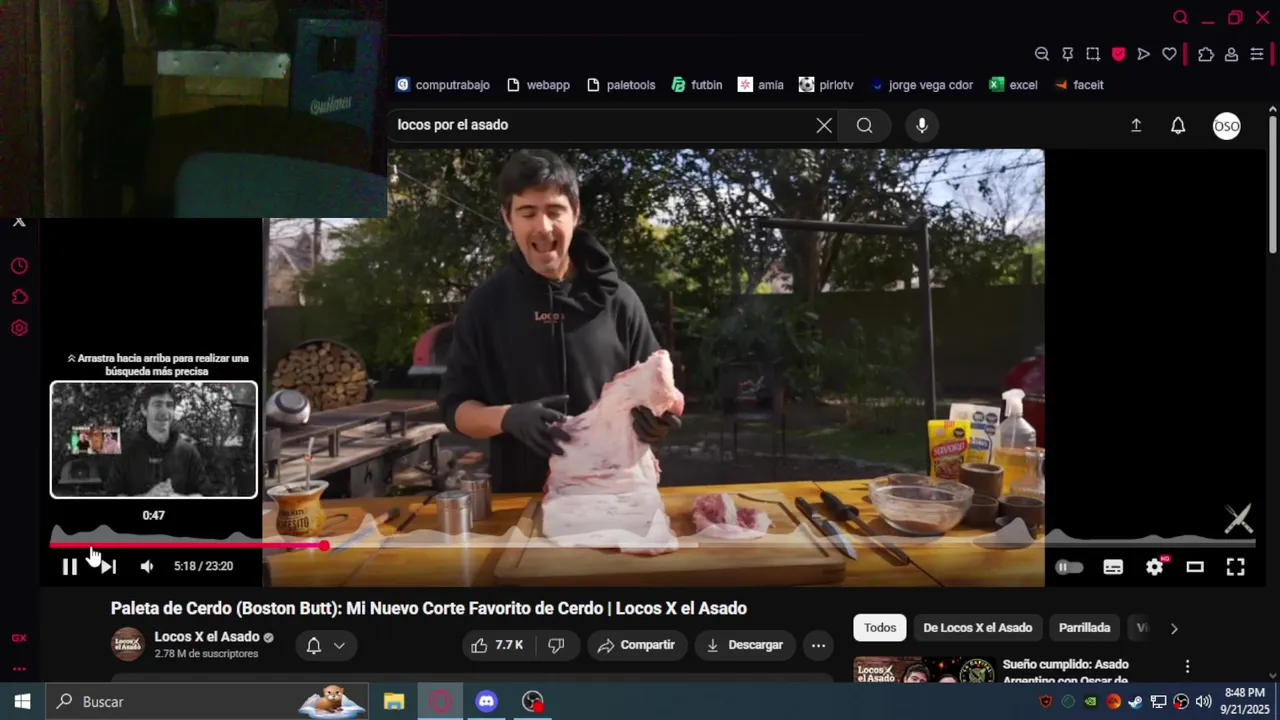Open the player settings gear

tap(1154, 567)
